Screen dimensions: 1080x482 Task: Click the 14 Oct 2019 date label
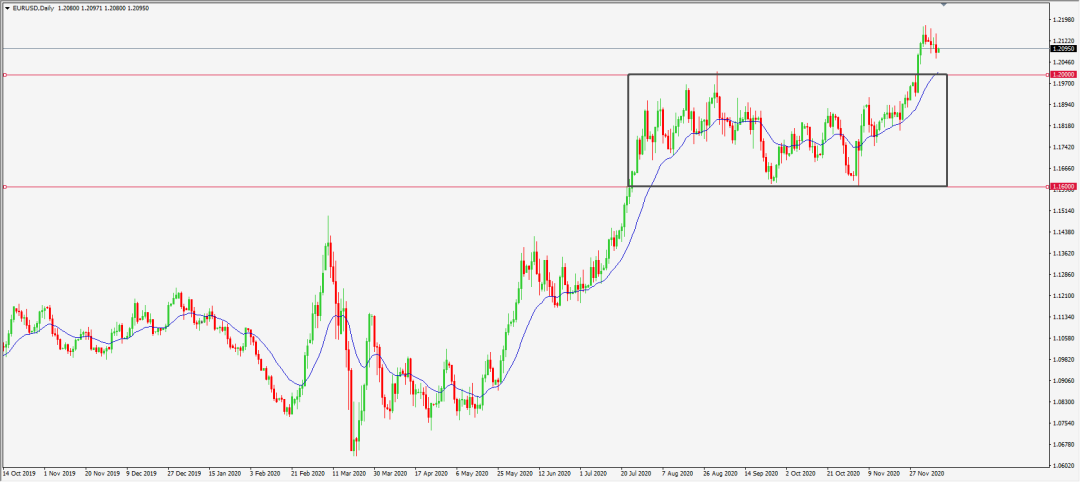[19, 474]
